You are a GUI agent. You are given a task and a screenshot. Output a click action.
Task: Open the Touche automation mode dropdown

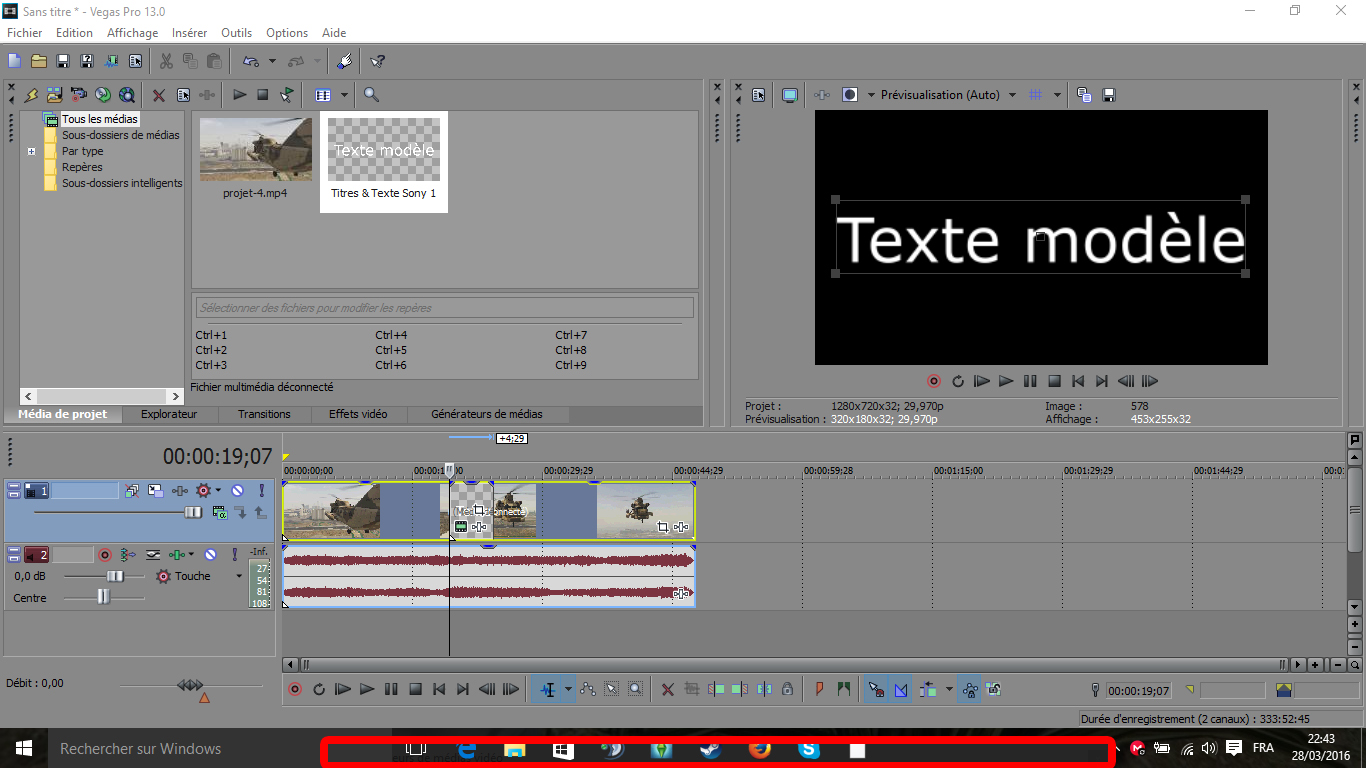(239, 576)
